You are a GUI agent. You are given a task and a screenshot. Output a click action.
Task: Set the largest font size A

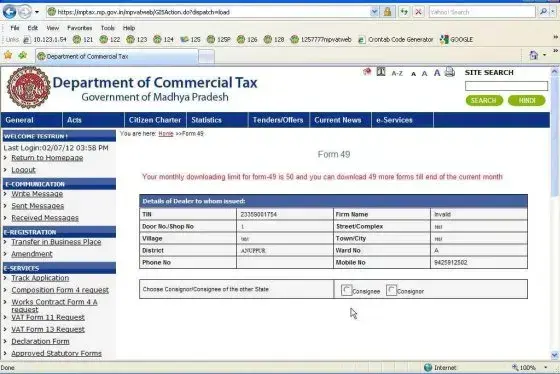click(437, 73)
